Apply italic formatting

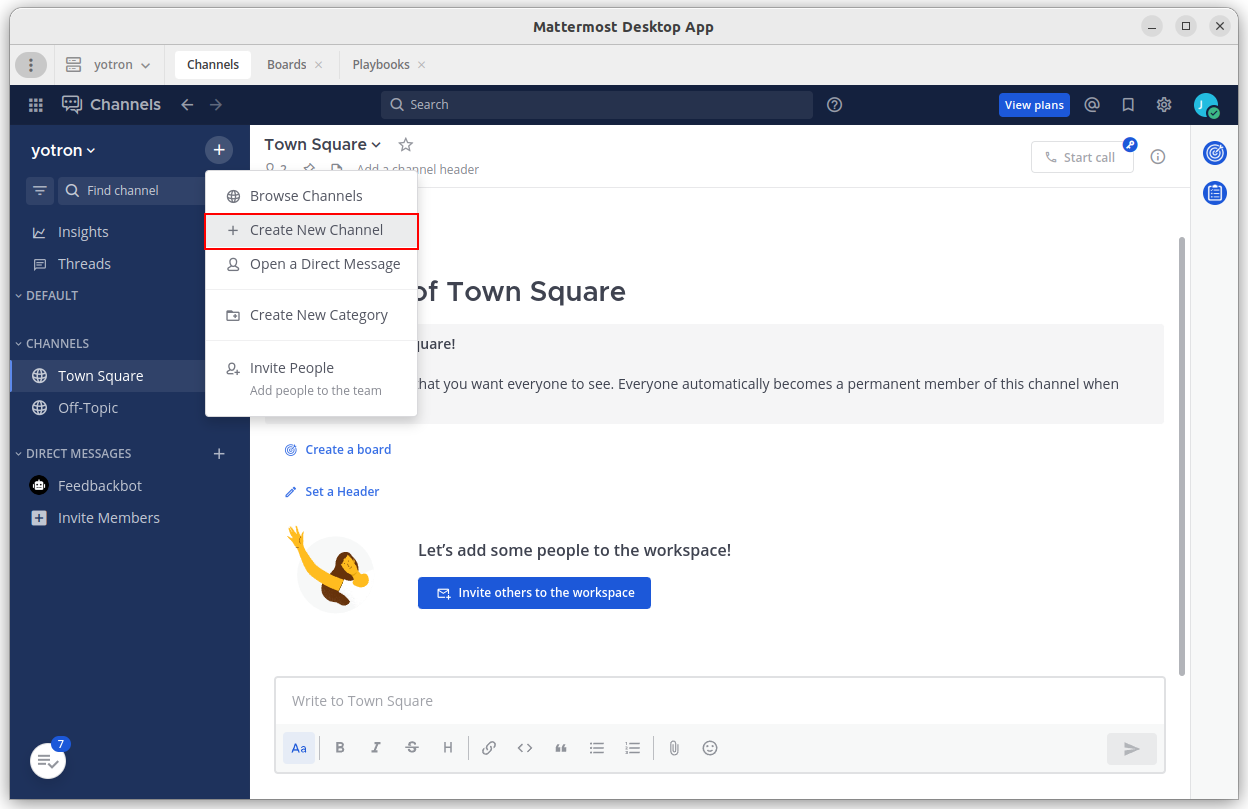376,748
